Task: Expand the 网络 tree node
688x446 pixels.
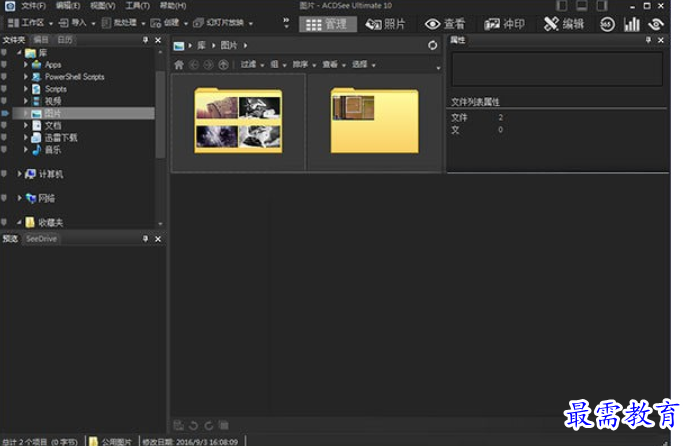Action: point(19,198)
